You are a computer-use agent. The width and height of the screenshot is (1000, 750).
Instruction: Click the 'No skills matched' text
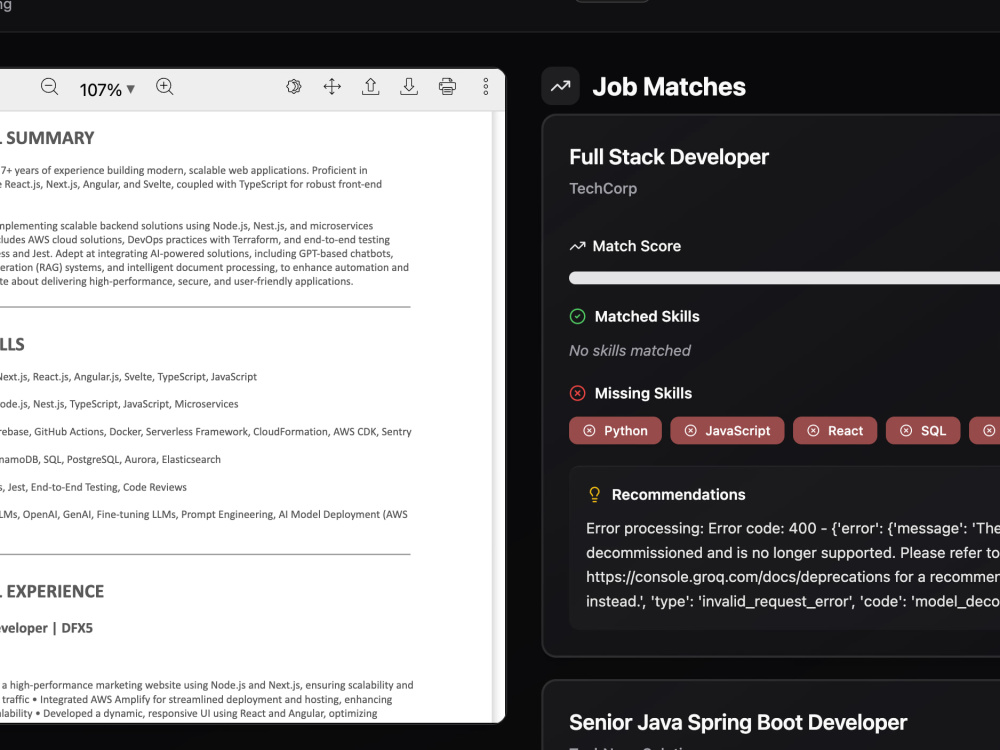[x=629, y=351]
